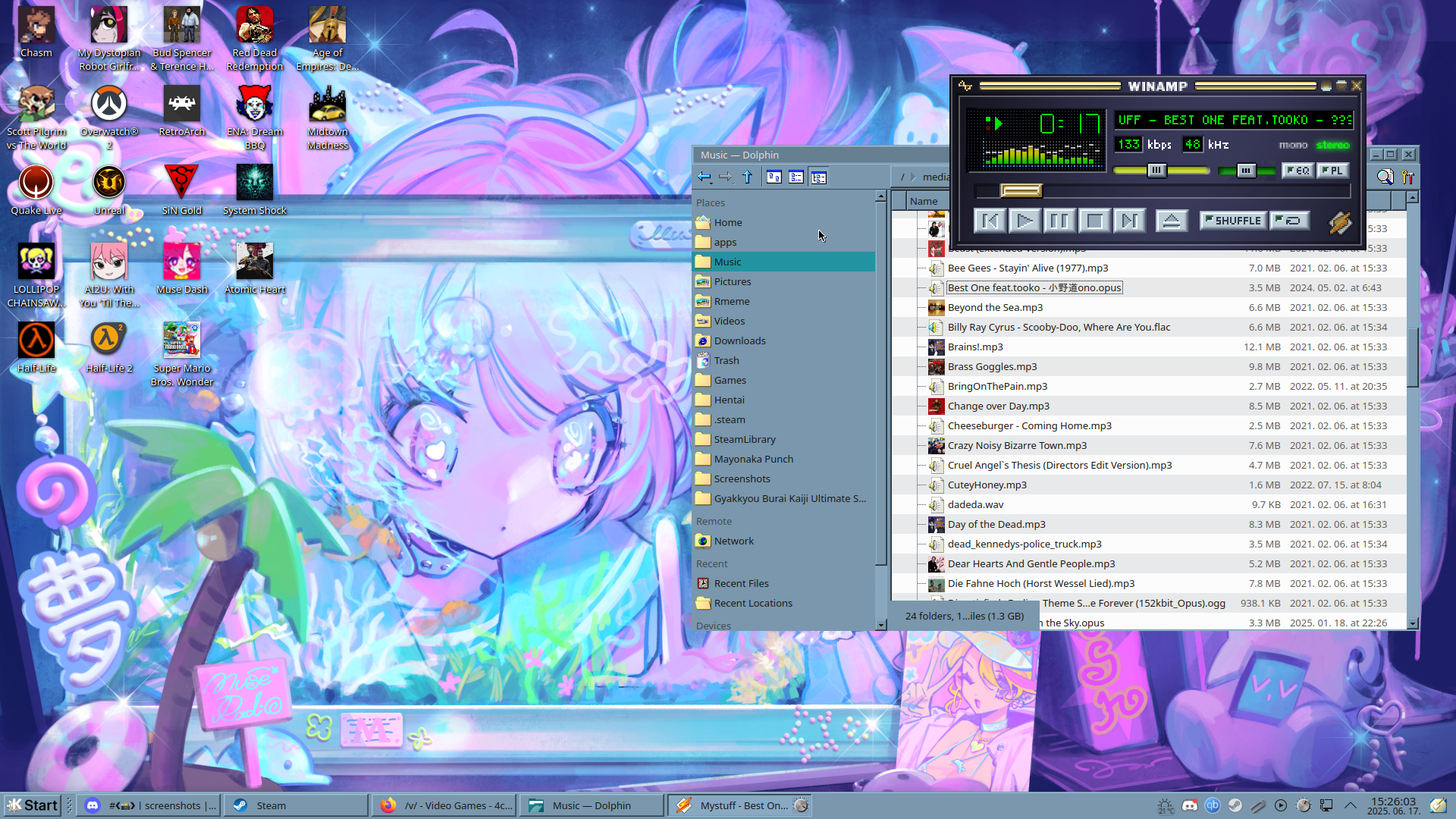The height and width of the screenshot is (819, 1456).
Task: Toggle Winamp EQ window
Action: [1298, 171]
